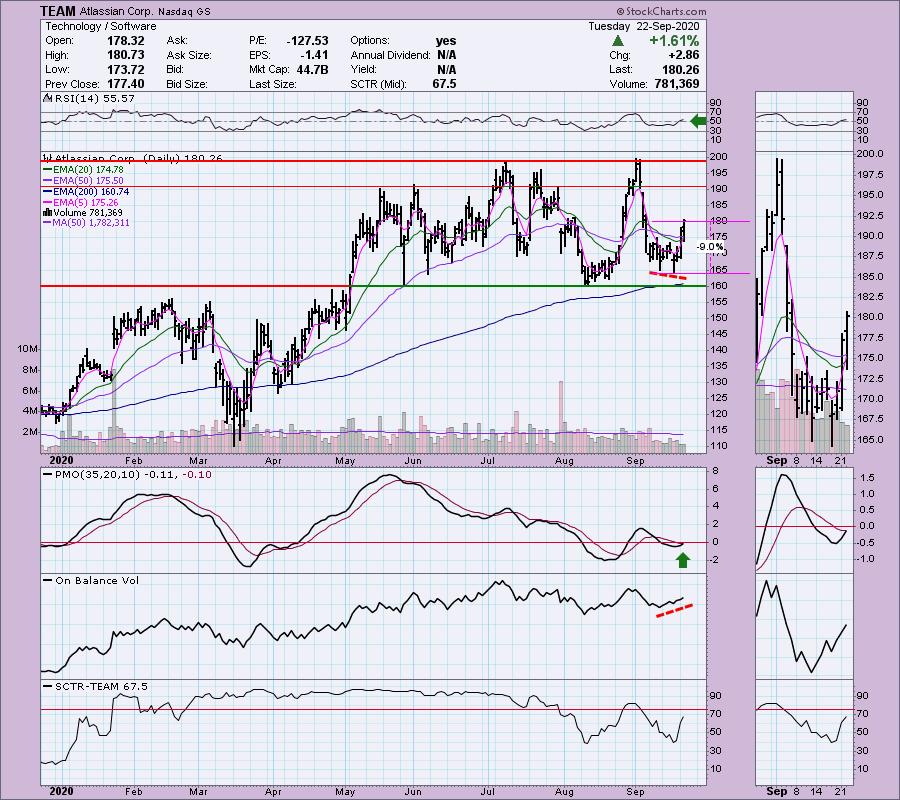Click the Options value yes
This screenshot has width=900, height=800.
point(446,41)
